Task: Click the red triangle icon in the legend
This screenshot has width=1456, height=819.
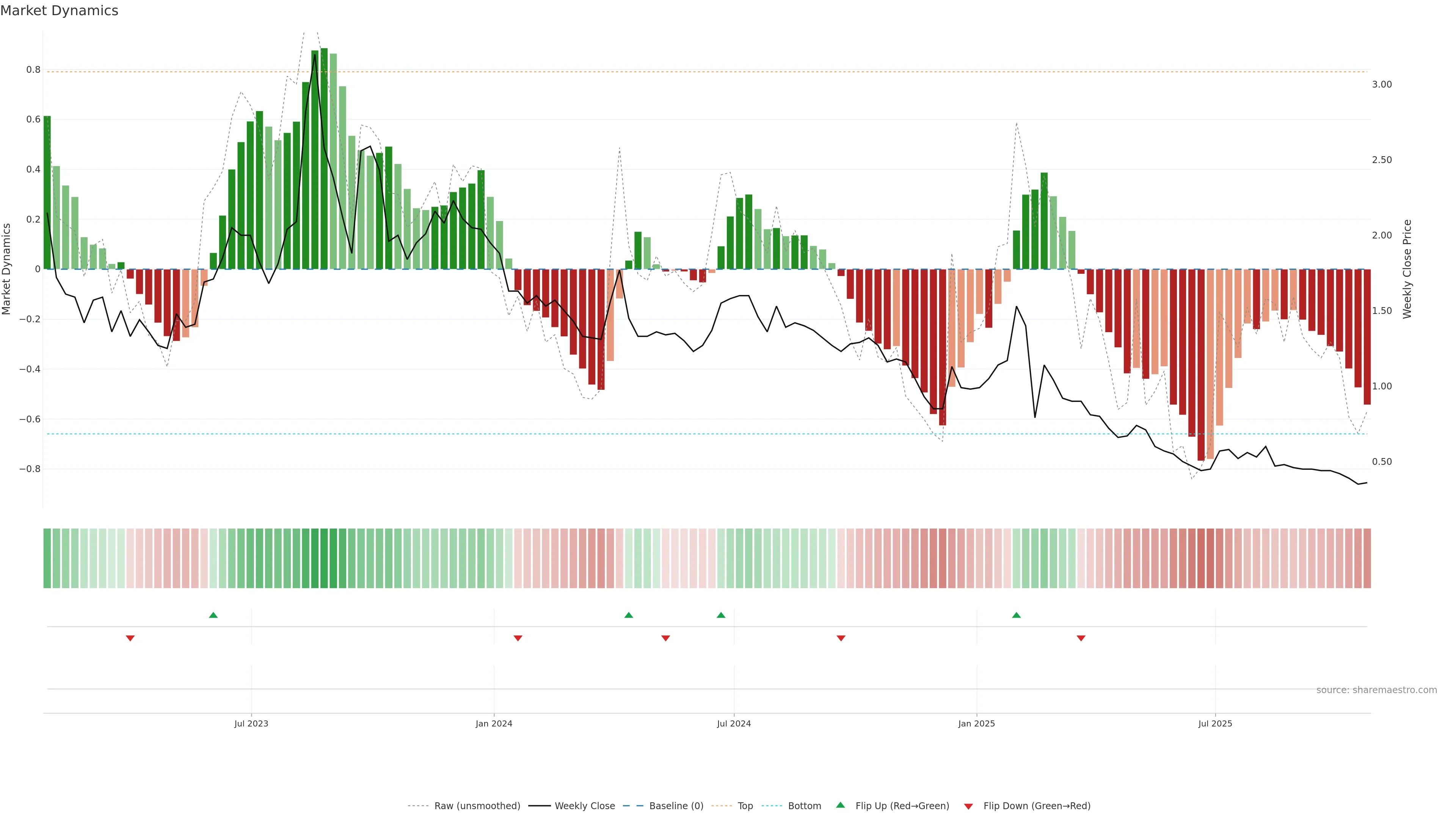Action: pyautogui.click(x=968, y=806)
